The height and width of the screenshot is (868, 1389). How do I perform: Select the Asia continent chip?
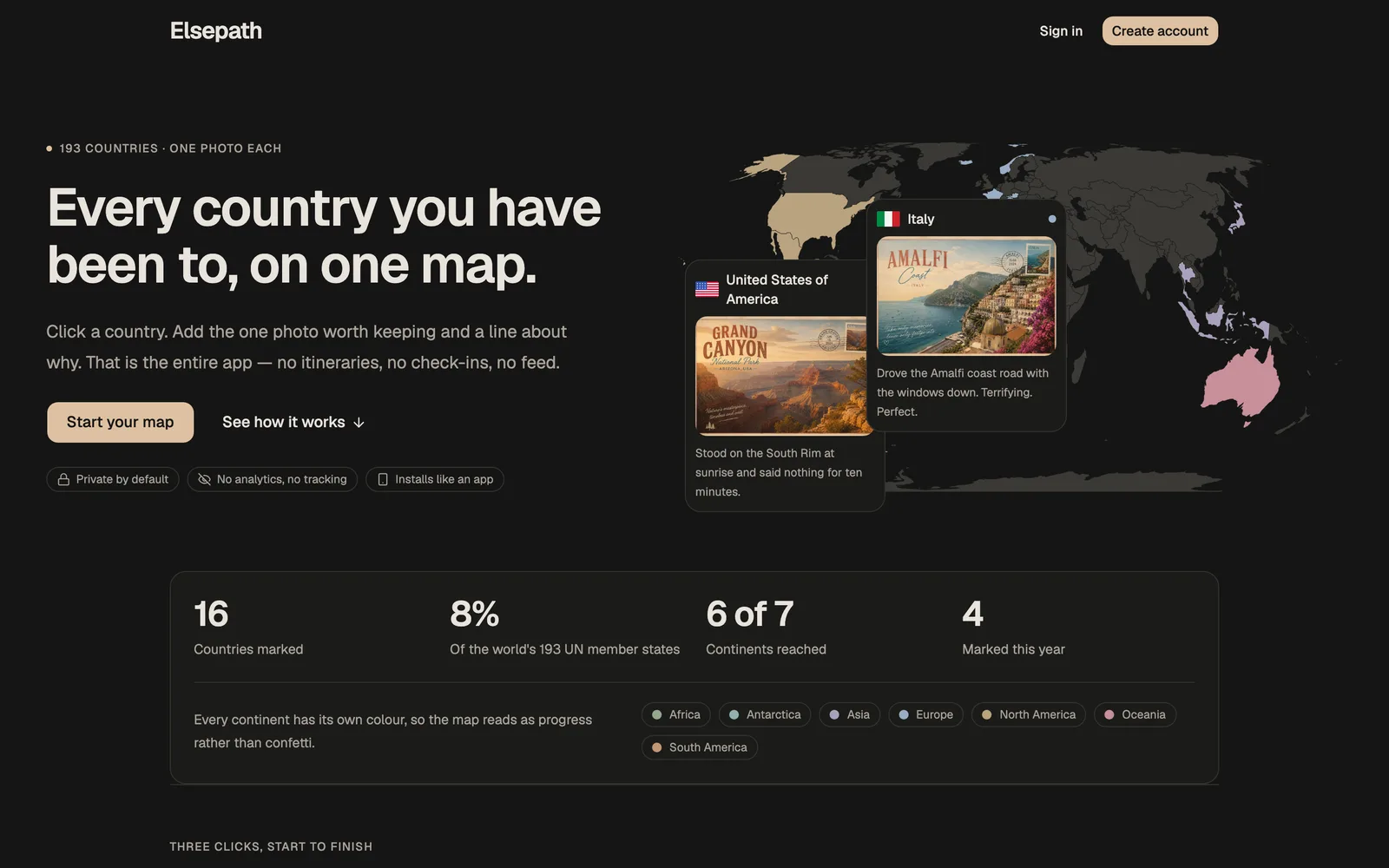[x=849, y=714]
